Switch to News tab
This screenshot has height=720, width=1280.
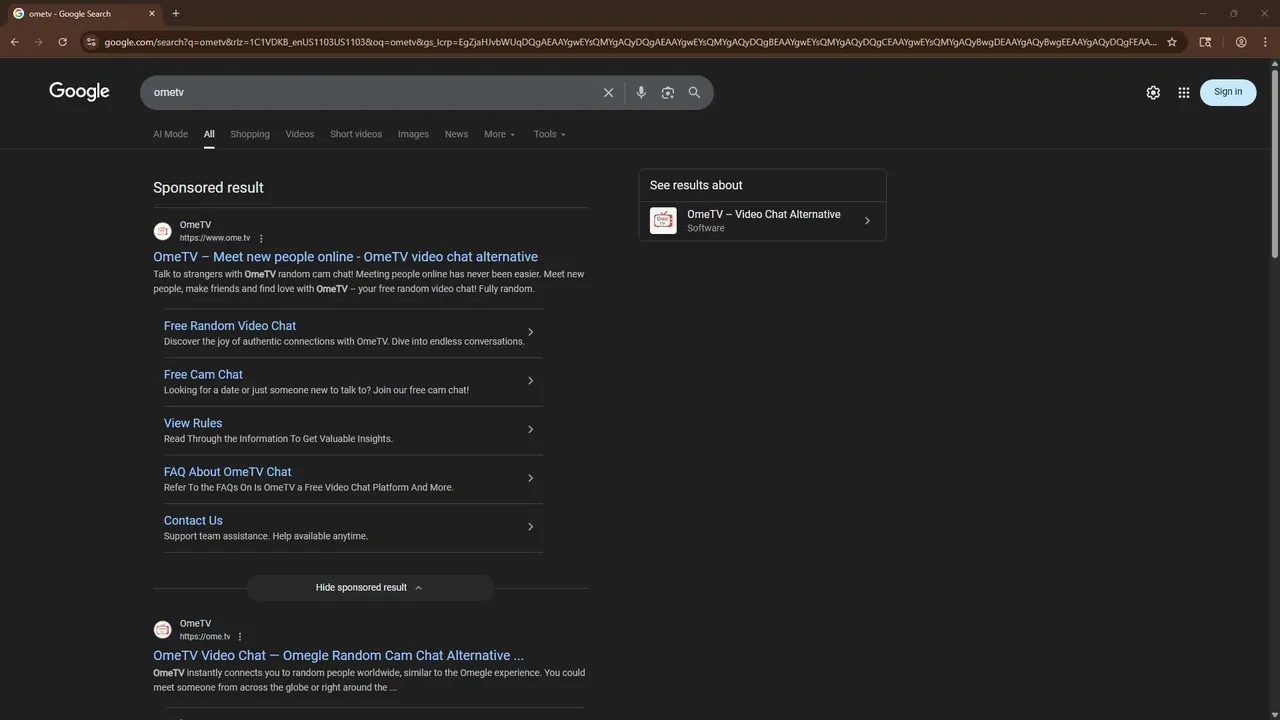pos(456,134)
